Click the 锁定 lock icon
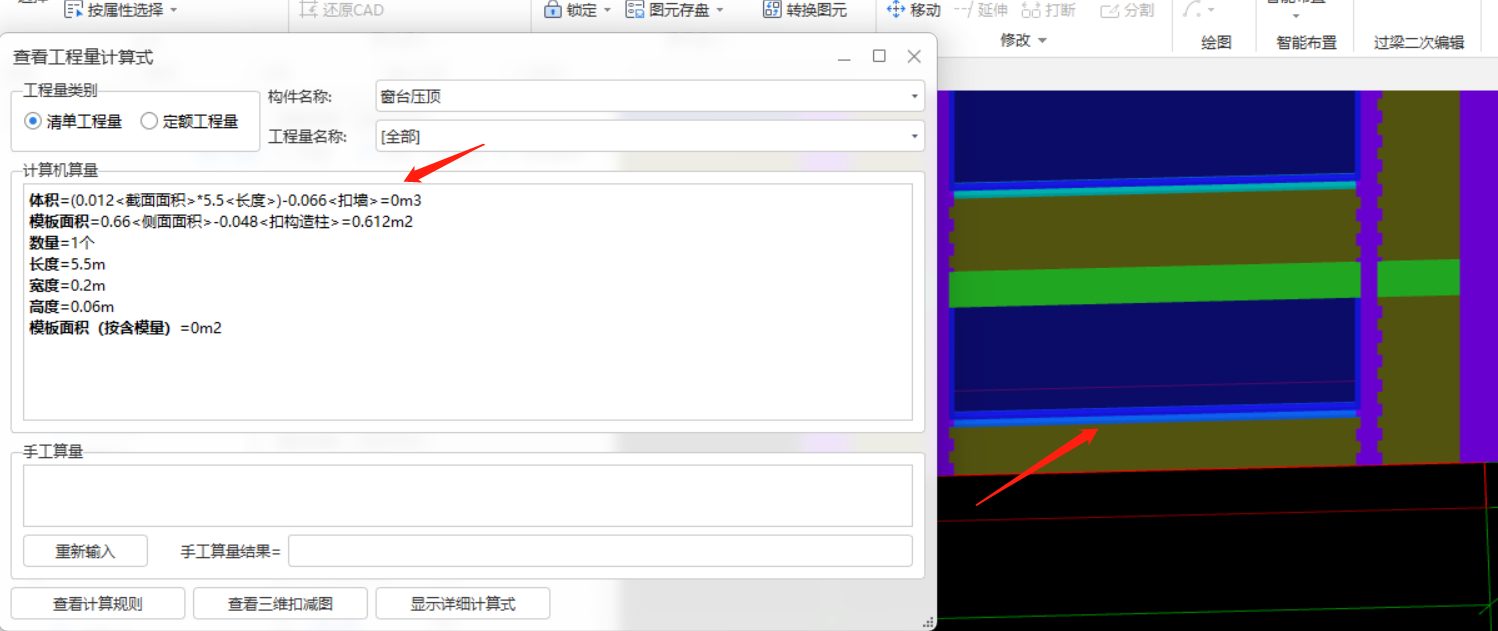 [552, 10]
